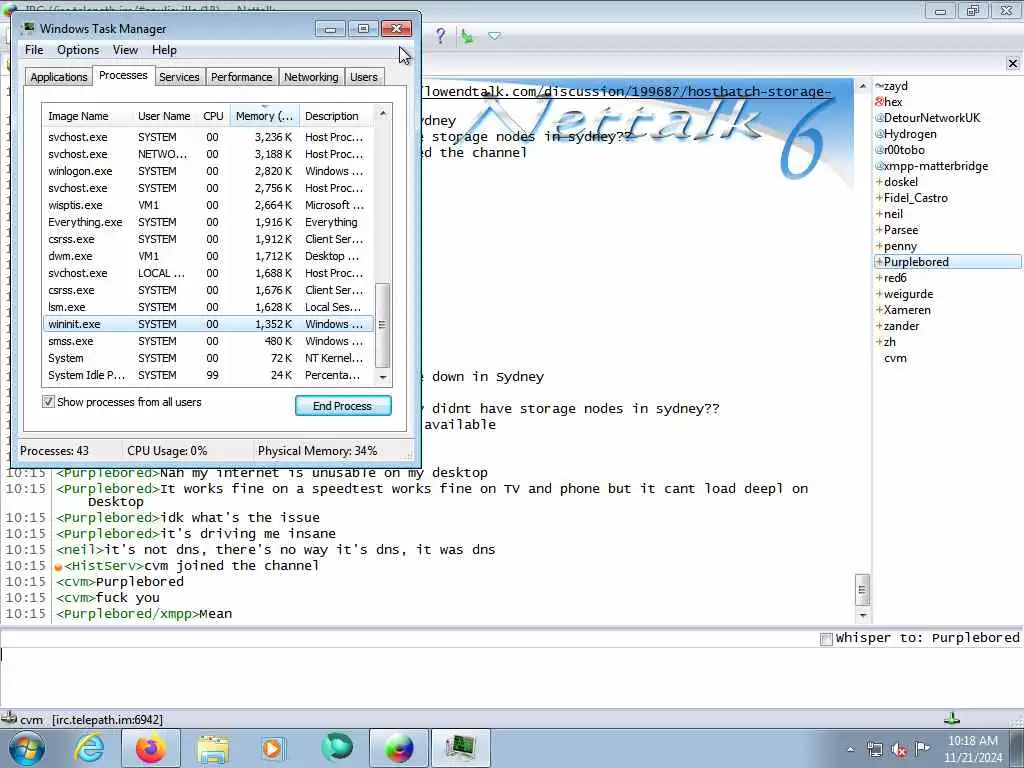Switch to the Performance tab
1024x768 pixels.
(241, 77)
